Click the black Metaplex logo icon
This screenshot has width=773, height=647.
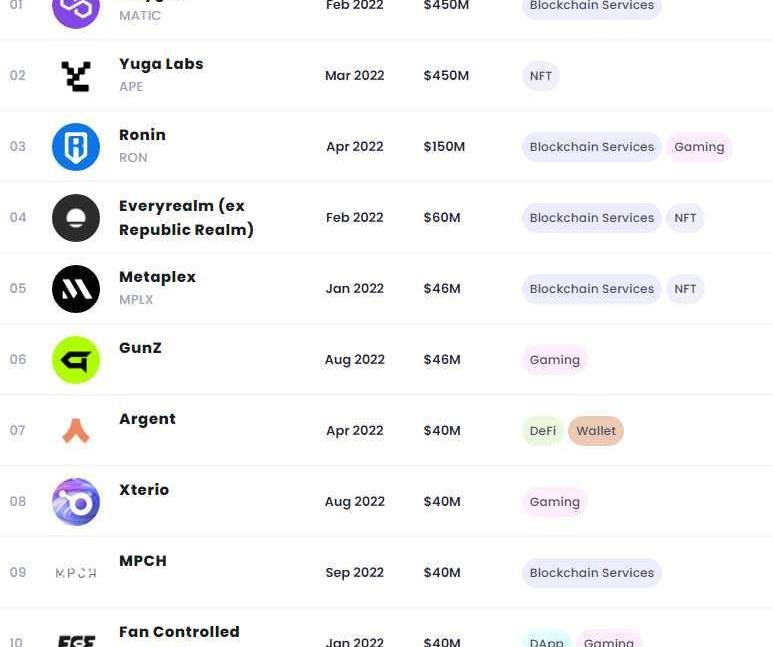[x=76, y=289]
